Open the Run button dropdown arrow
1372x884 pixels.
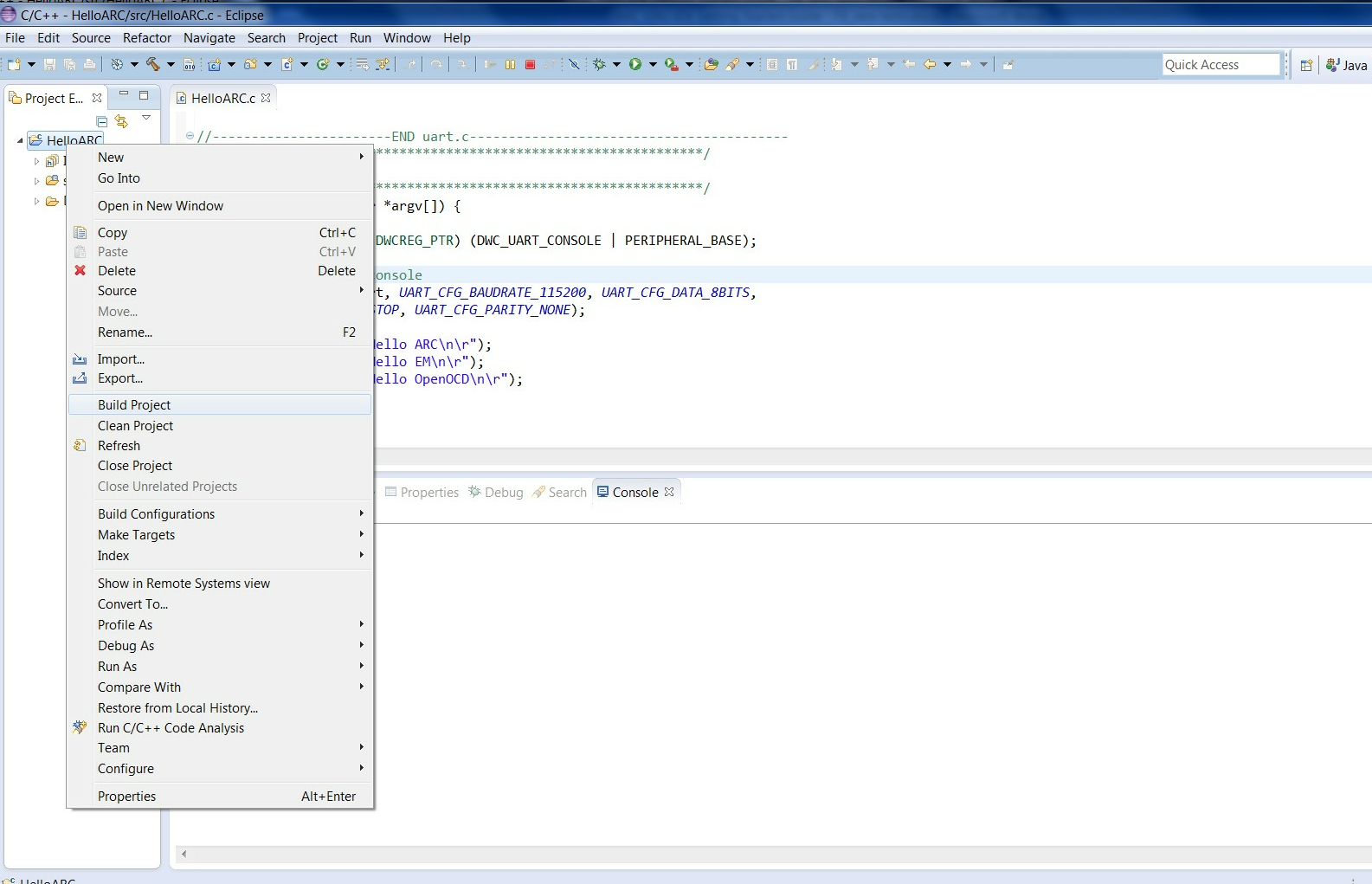coord(653,64)
